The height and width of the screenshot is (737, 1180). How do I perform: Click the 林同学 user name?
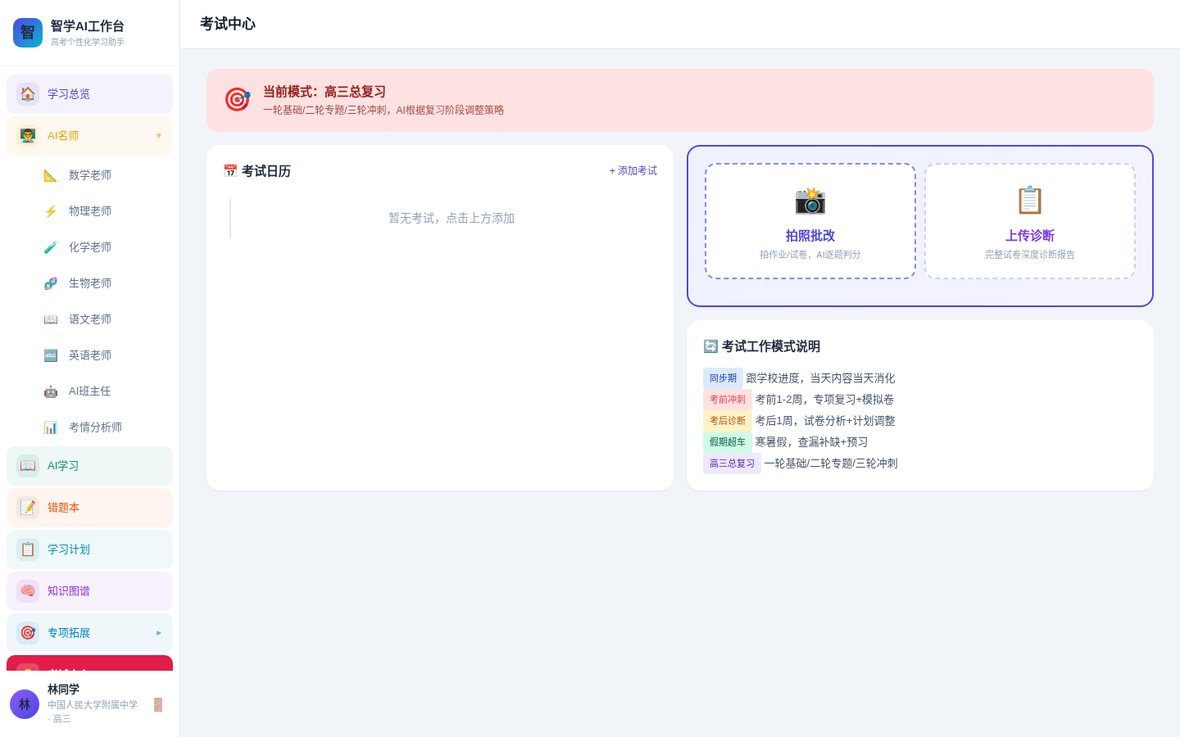pos(63,689)
